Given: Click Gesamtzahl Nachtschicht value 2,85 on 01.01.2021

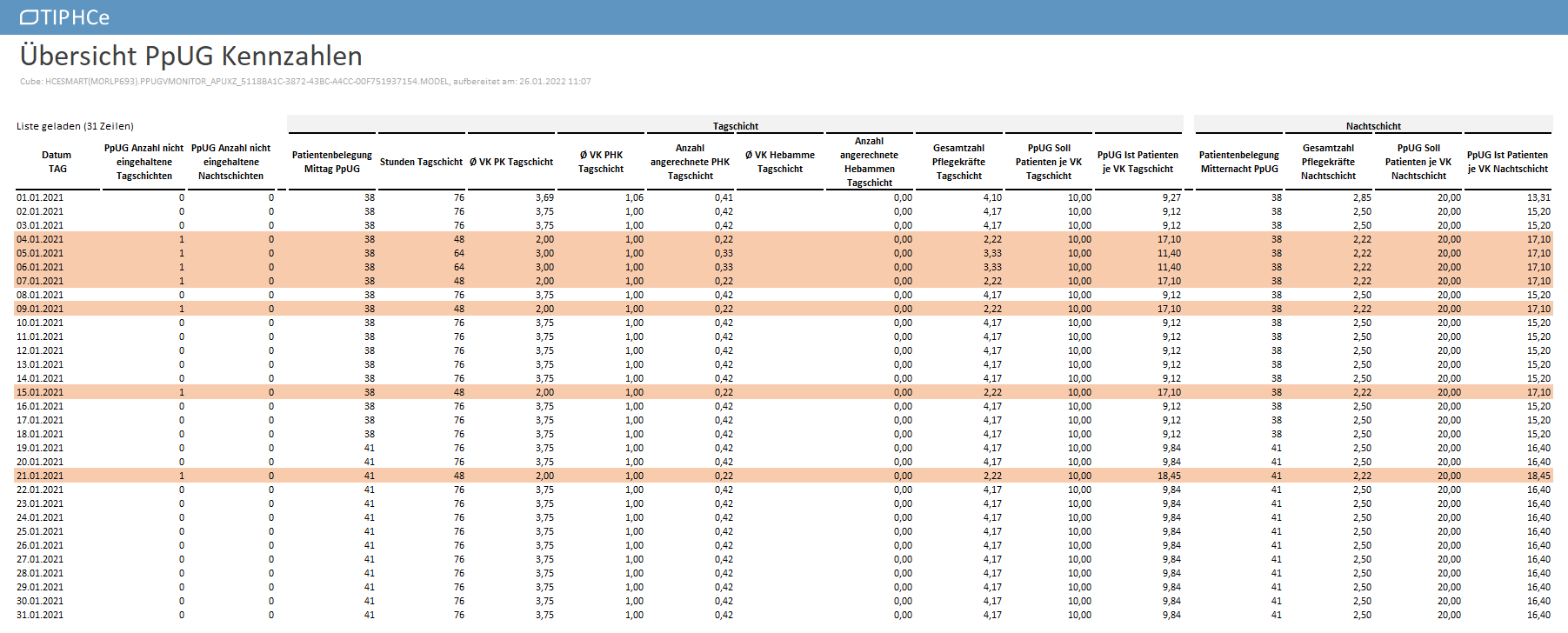Looking at the screenshot, I should pos(1362,197).
